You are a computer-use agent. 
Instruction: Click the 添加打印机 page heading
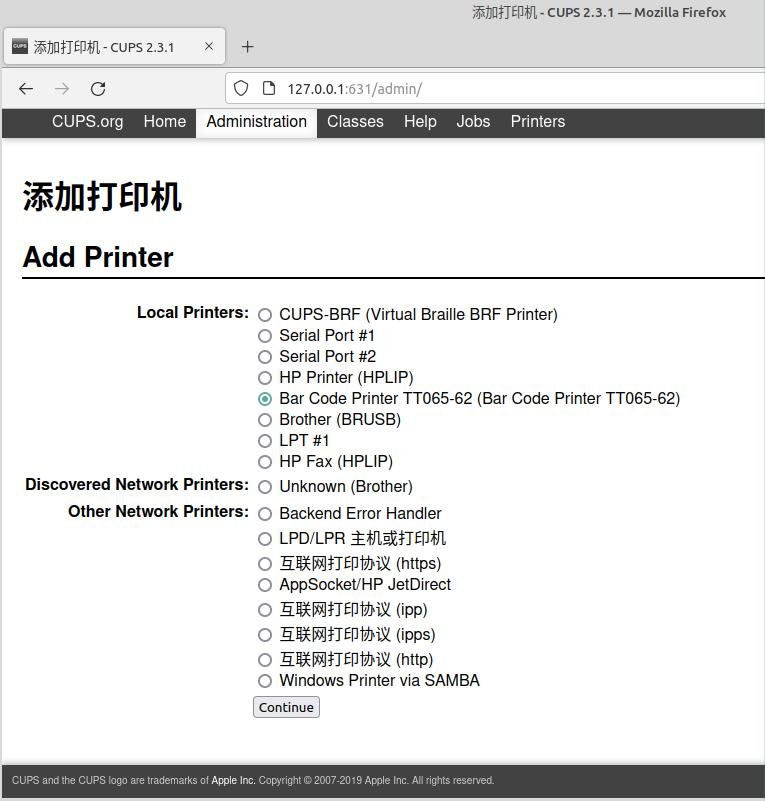coord(102,197)
